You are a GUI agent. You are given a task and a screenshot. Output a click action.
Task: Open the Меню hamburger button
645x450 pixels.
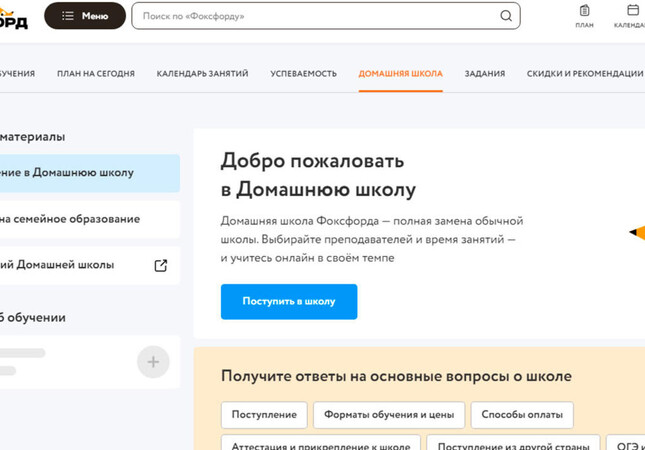(x=85, y=16)
